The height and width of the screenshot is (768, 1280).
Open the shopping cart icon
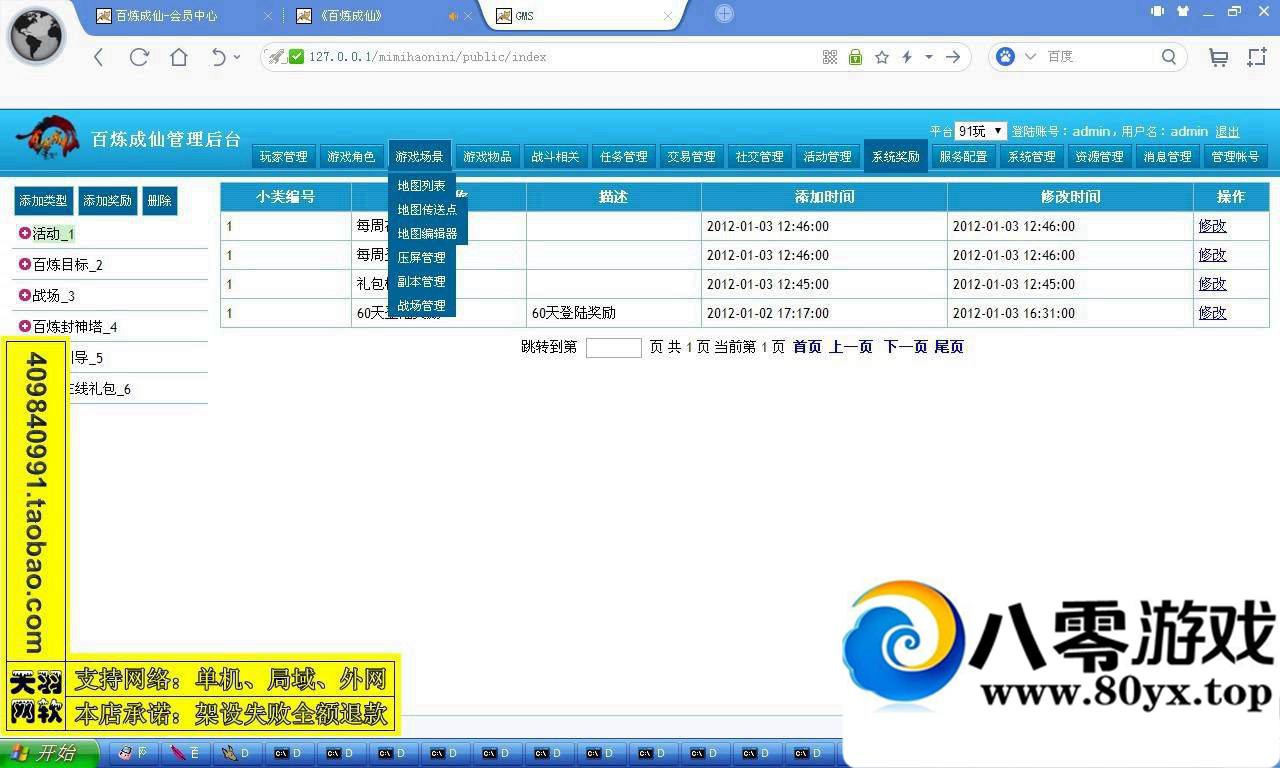click(x=1218, y=58)
